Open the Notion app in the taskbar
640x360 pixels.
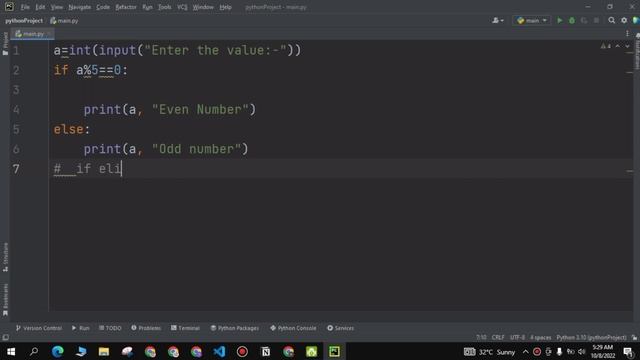point(265,351)
